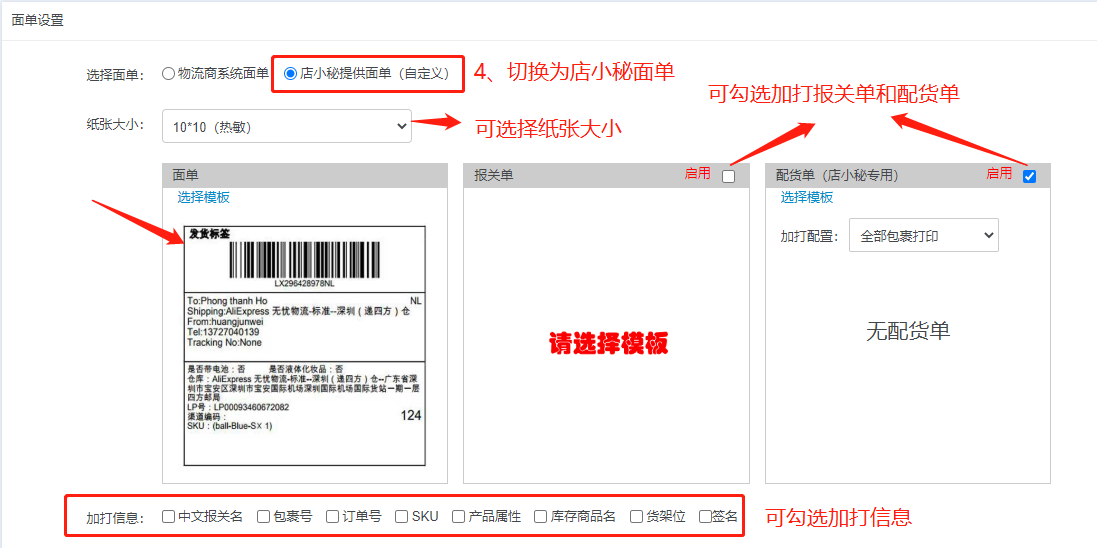Check the SKU checkbox

tap(401, 517)
